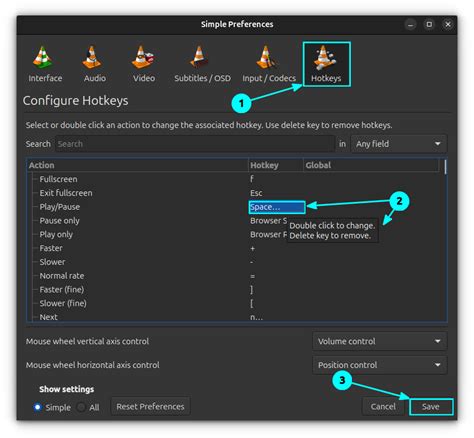The height and width of the screenshot is (438, 474).
Task: Click the ] hotkey for Faster (fine)
Action: [x=252, y=290]
